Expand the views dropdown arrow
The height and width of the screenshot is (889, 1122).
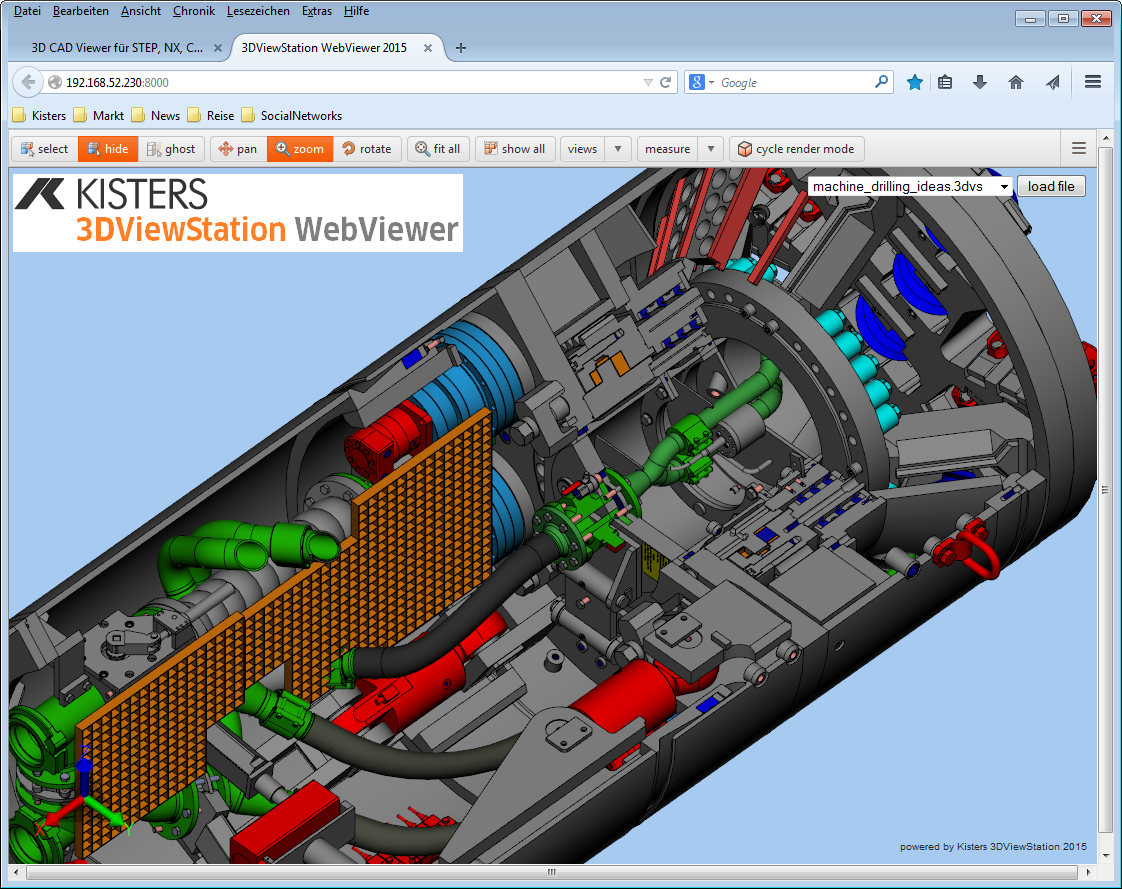[618, 149]
